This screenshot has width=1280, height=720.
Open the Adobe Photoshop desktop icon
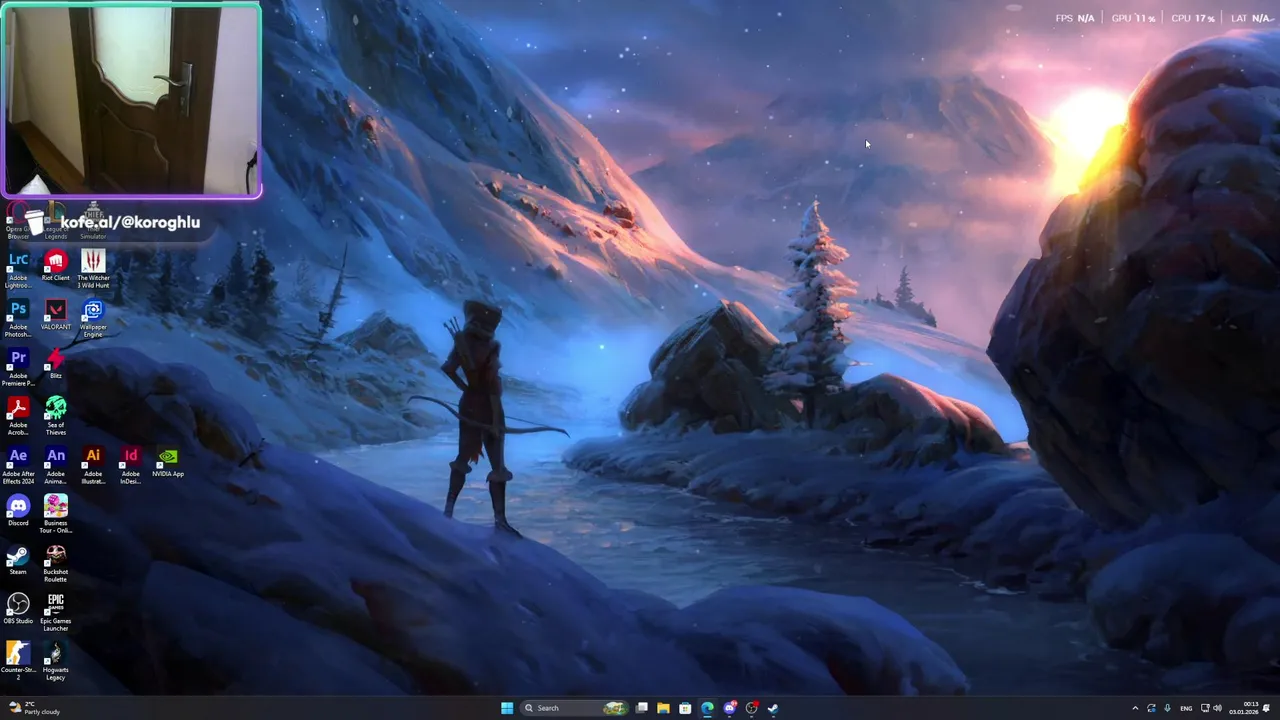coord(18,318)
